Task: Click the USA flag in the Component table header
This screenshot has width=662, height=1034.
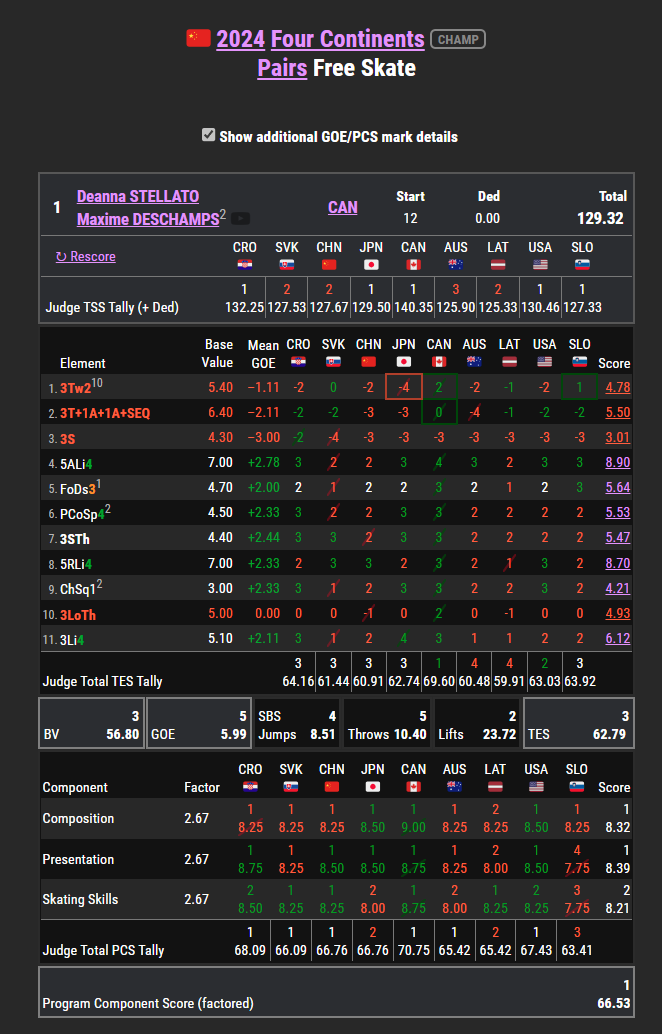Action: coord(538,787)
